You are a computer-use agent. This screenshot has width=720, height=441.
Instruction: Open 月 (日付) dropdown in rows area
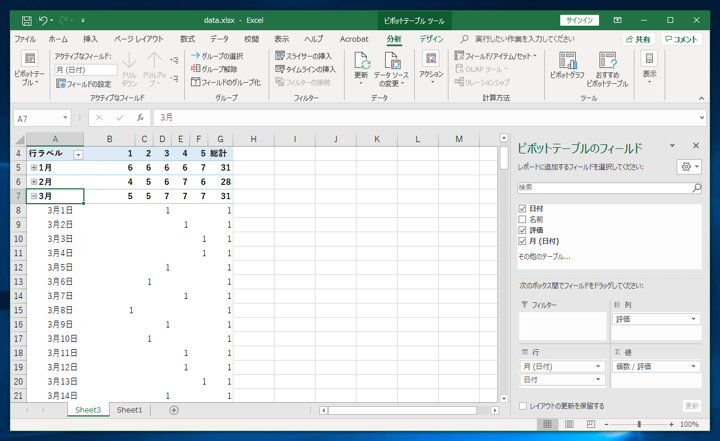[x=598, y=366]
